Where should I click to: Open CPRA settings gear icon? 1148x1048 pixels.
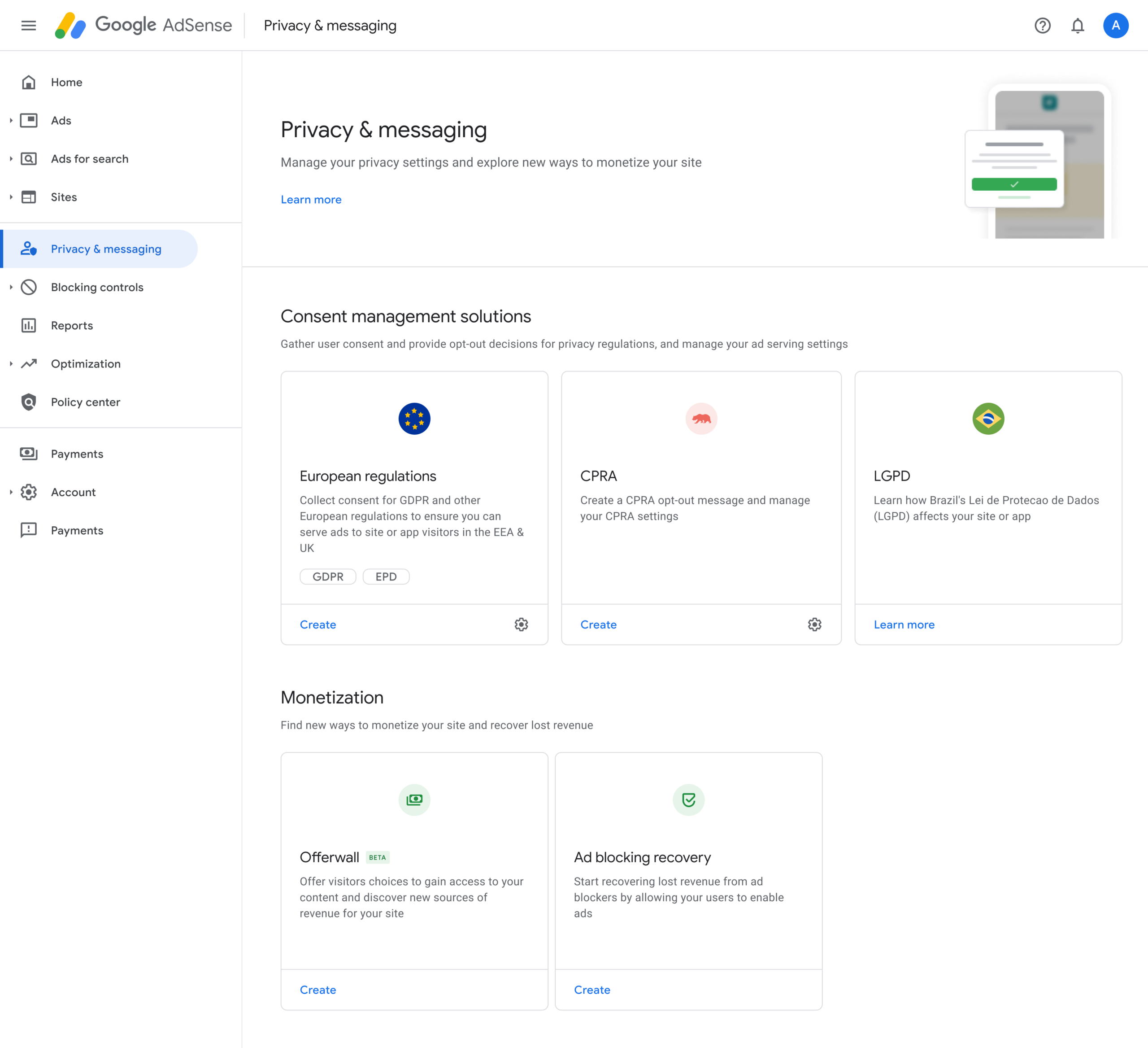click(x=814, y=624)
